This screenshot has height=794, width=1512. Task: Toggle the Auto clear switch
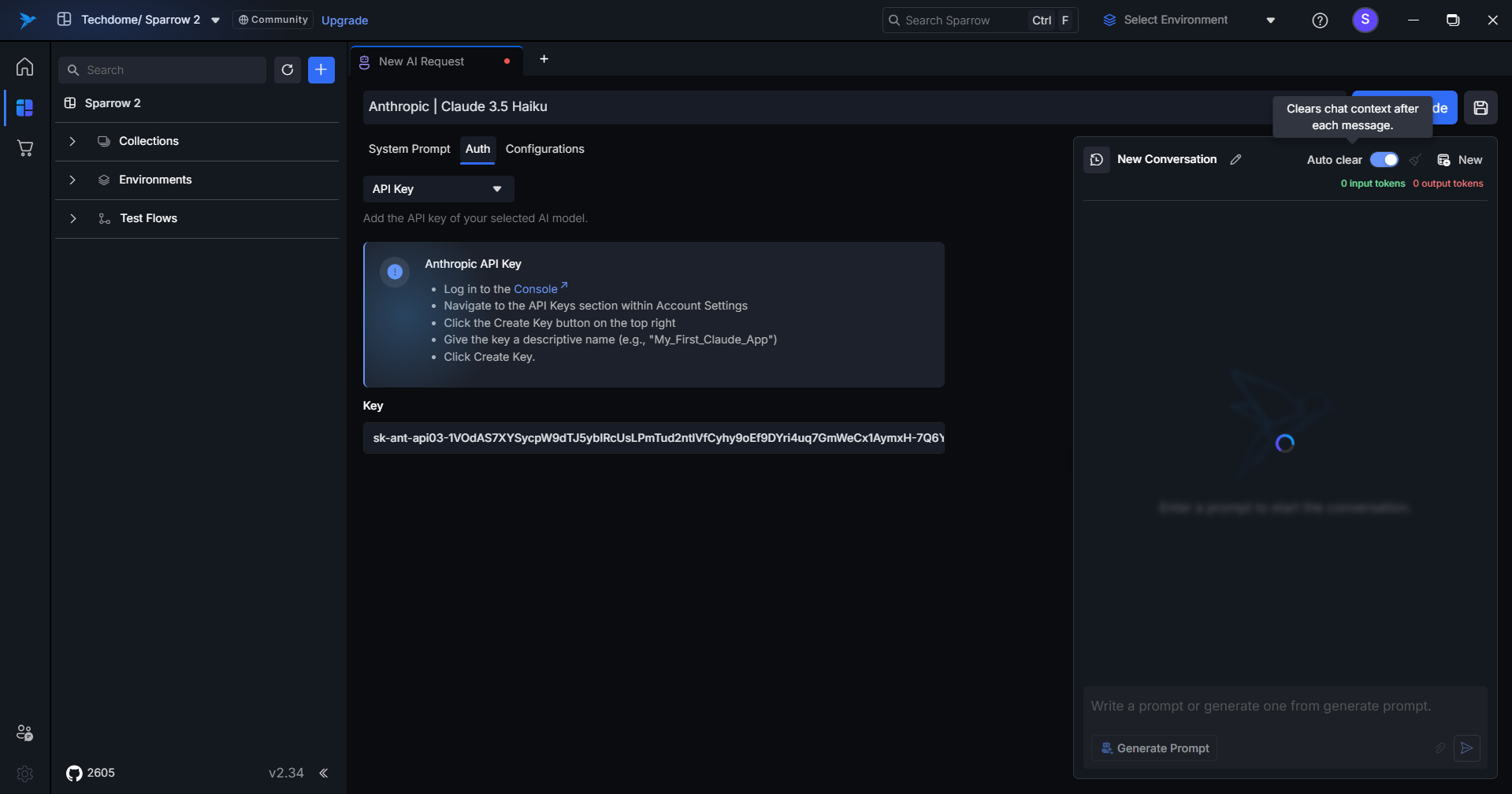tap(1384, 160)
